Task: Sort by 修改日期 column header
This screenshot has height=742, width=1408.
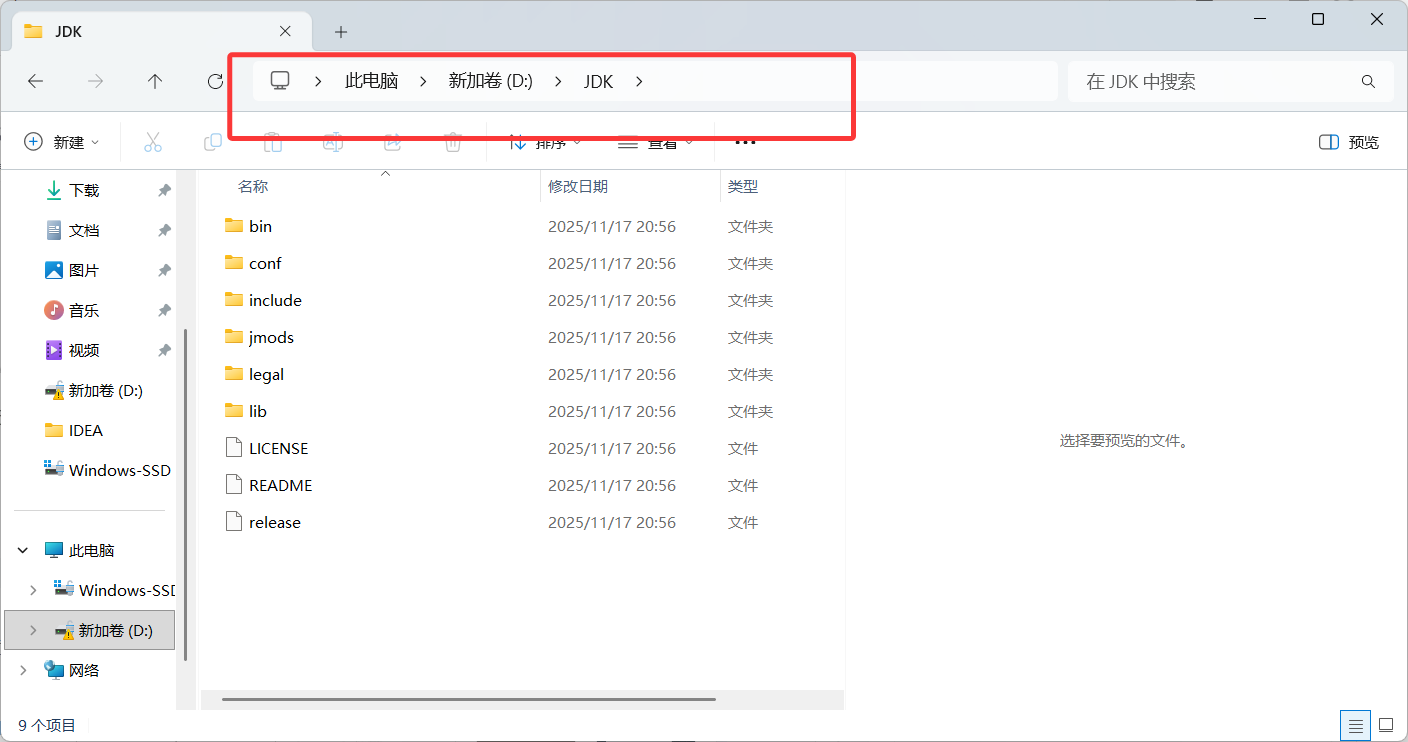Action: pyautogui.click(x=578, y=186)
